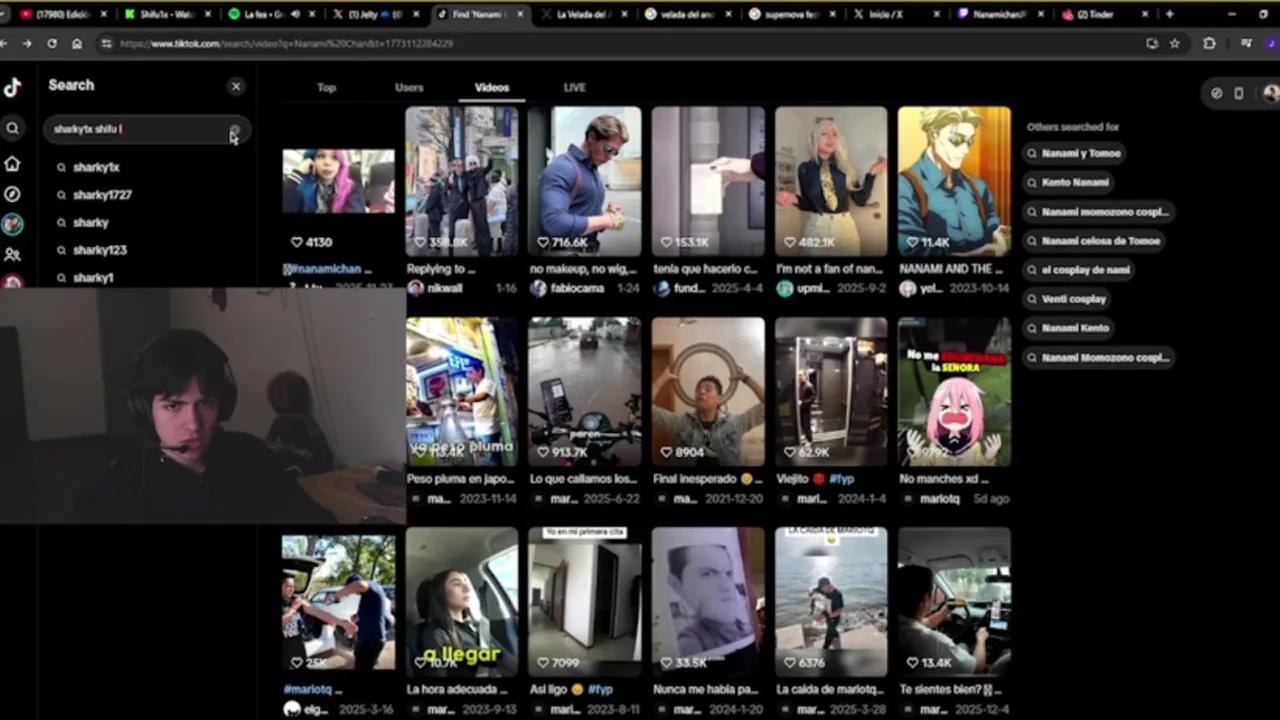The width and height of the screenshot is (1280, 720).
Task: Search for 'el cosplay de nami' suggestion
Action: point(1078,270)
